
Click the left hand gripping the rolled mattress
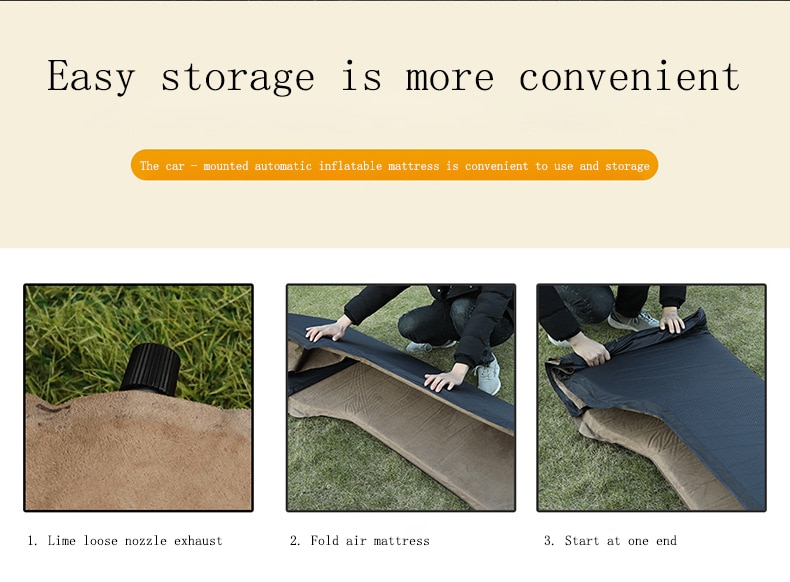(x=589, y=349)
